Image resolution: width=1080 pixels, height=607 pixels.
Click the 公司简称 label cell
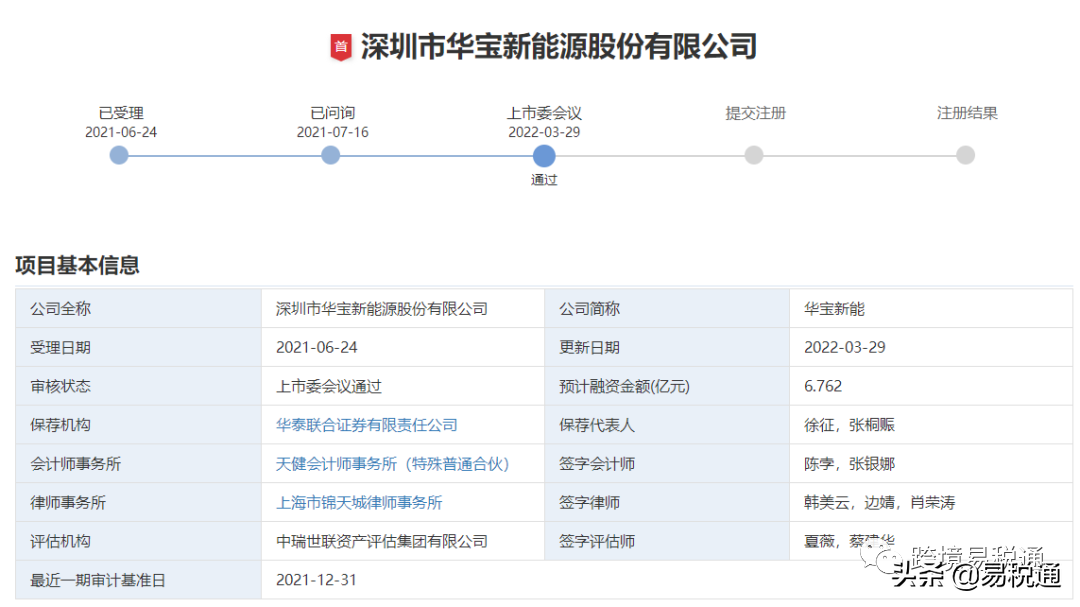pyautogui.click(x=667, y=309)
